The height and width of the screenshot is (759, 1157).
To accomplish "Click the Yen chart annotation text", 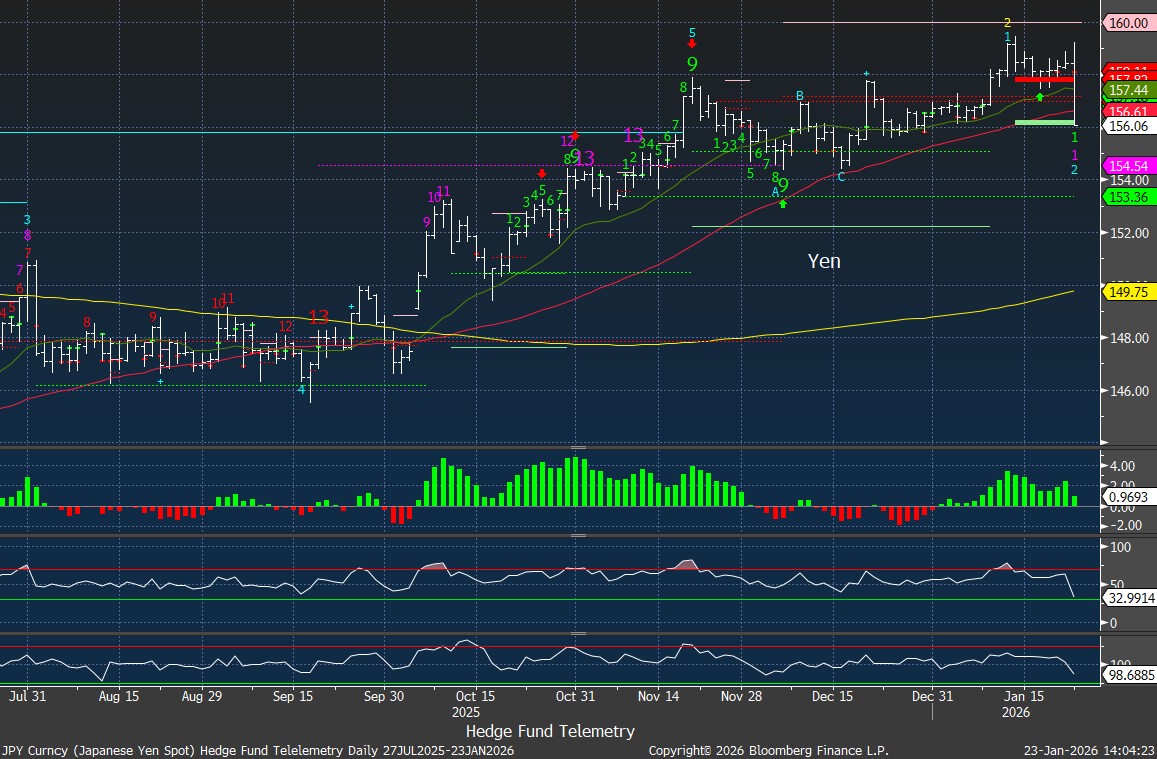I will click(x=824, y=262).
